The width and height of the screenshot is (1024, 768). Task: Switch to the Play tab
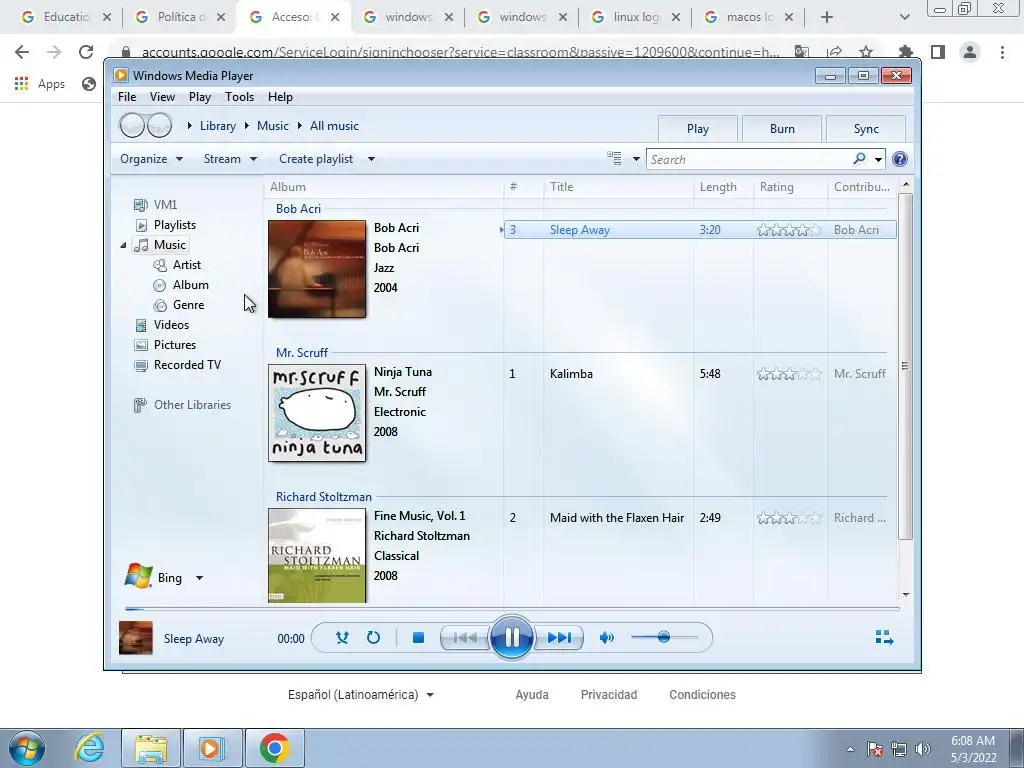[697, 129]
